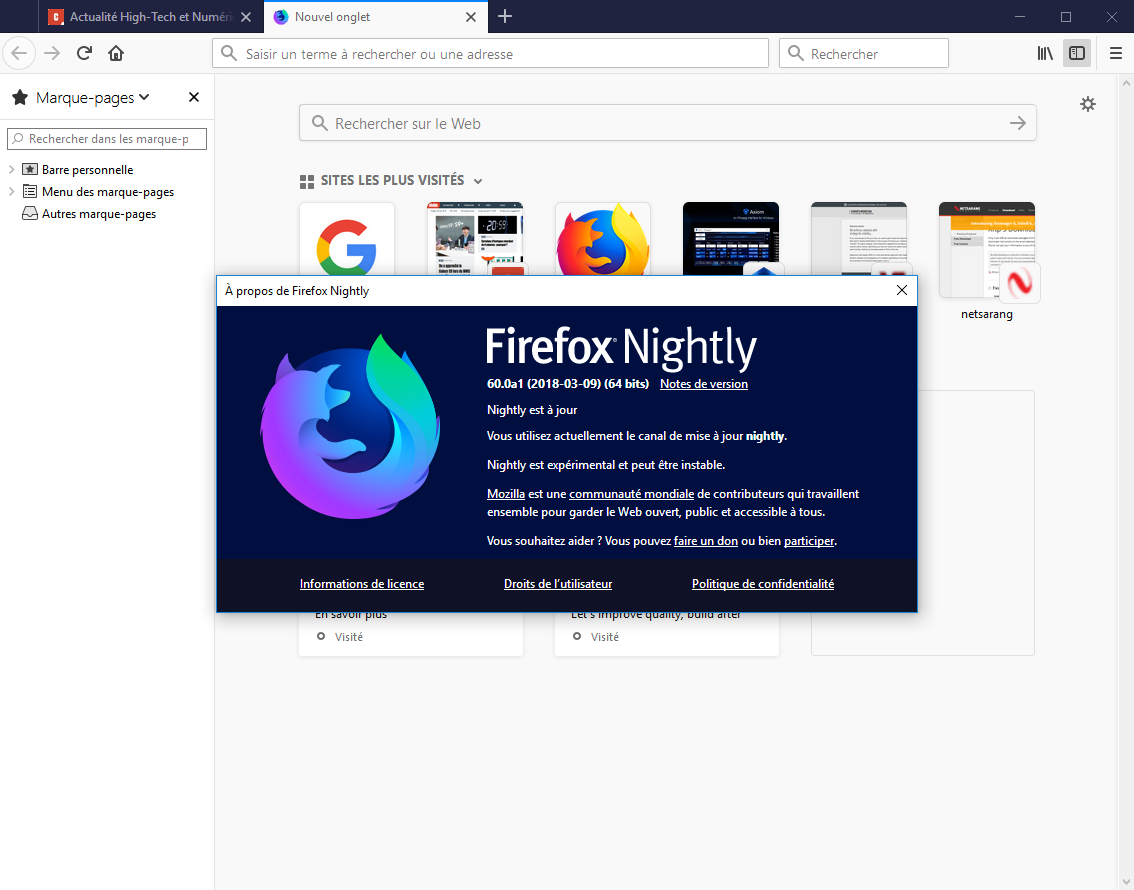Viewport: 1134px width, 890px height.
Task: Expand the Menu des marque-pages tree node
Action: [12, 192]
